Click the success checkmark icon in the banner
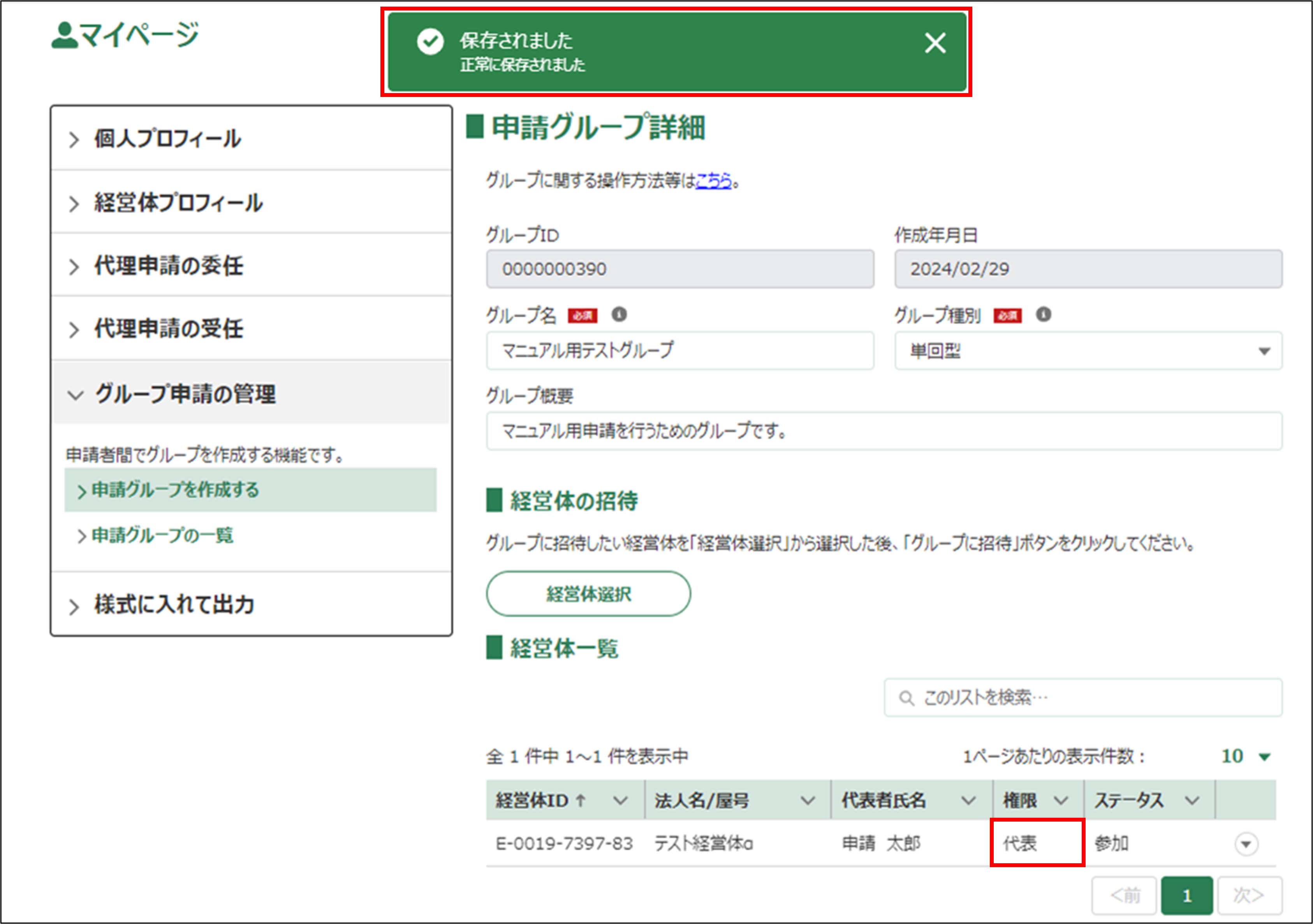 [430, 42]
